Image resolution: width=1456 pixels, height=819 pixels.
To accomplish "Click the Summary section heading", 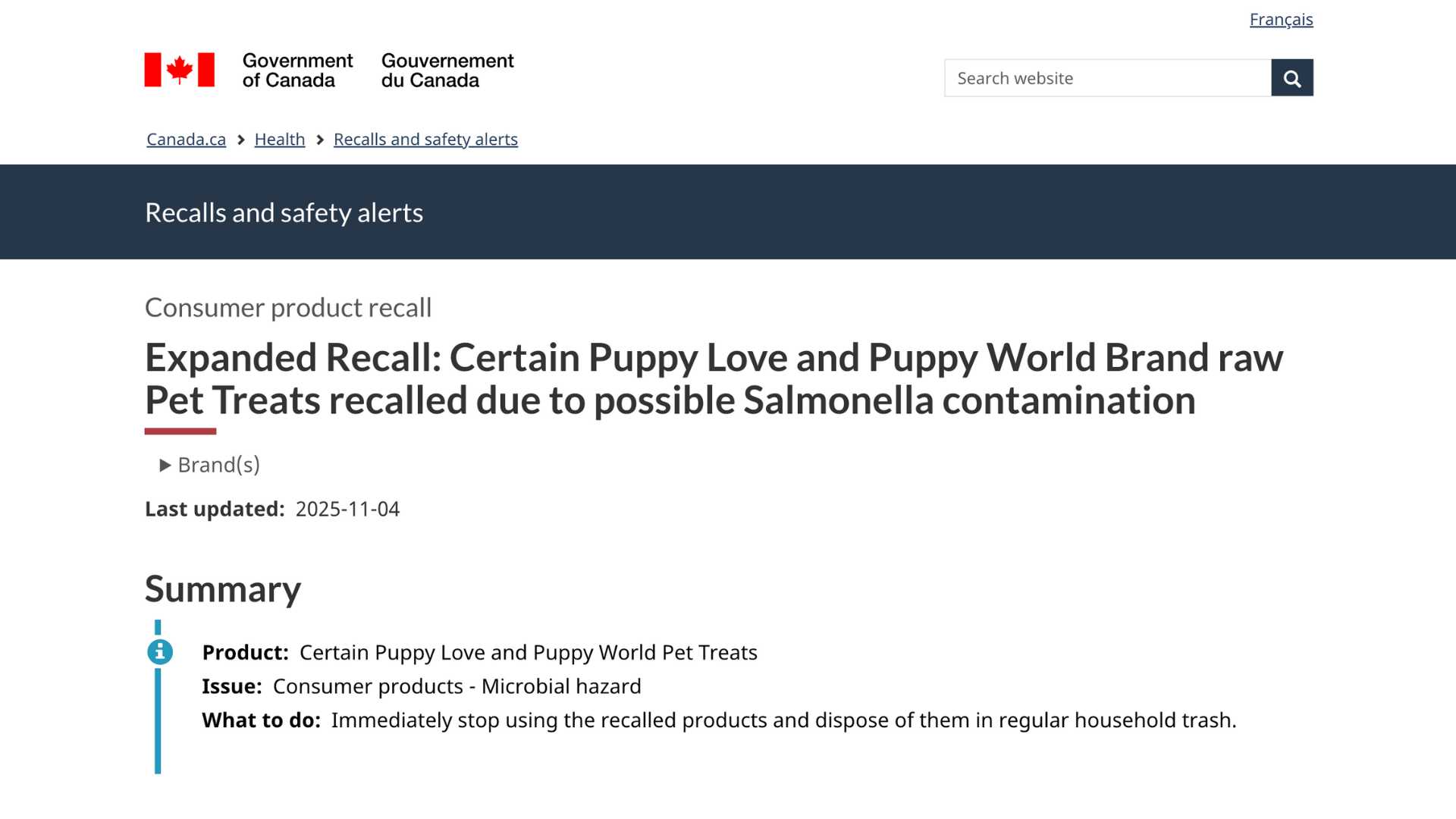I will 223,589.
